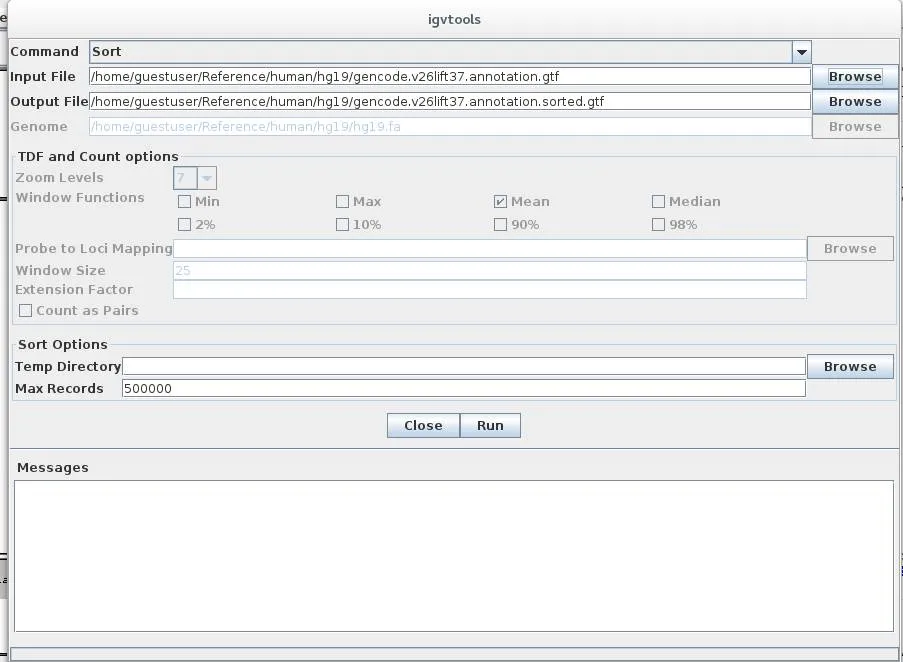Browse for Probe to Loci Mapping
The height and width of the screenshot is (662, 903).
tap(850, 249)
